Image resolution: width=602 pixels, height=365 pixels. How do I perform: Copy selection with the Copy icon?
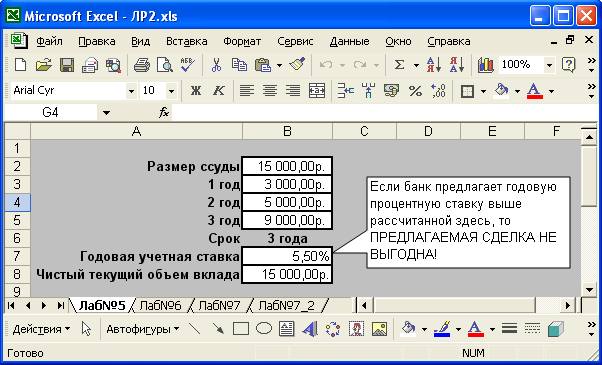[239, 65]
